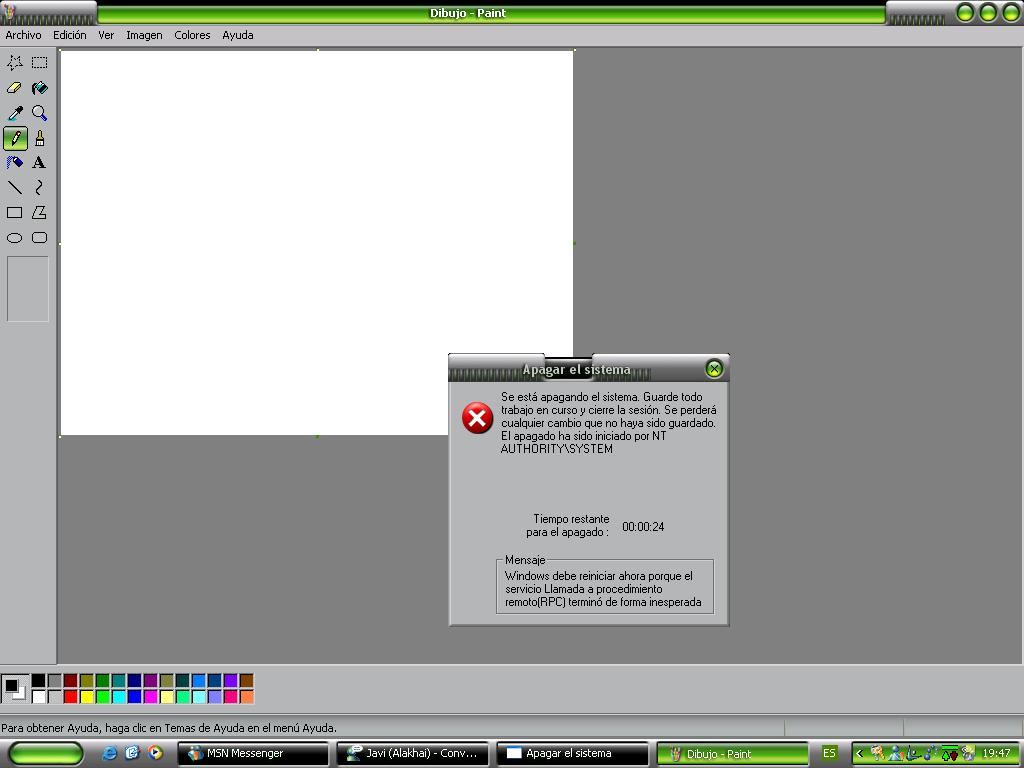Select the Ellipse shape tool
The image size is (1024, 768).
[x=15, y=238]
